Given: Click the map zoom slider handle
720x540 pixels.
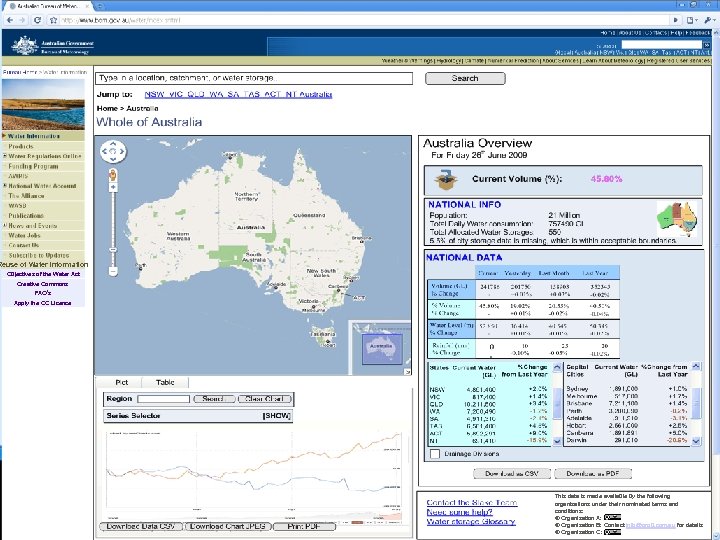Looking at the screenshot, I should [x=113, y=250].
